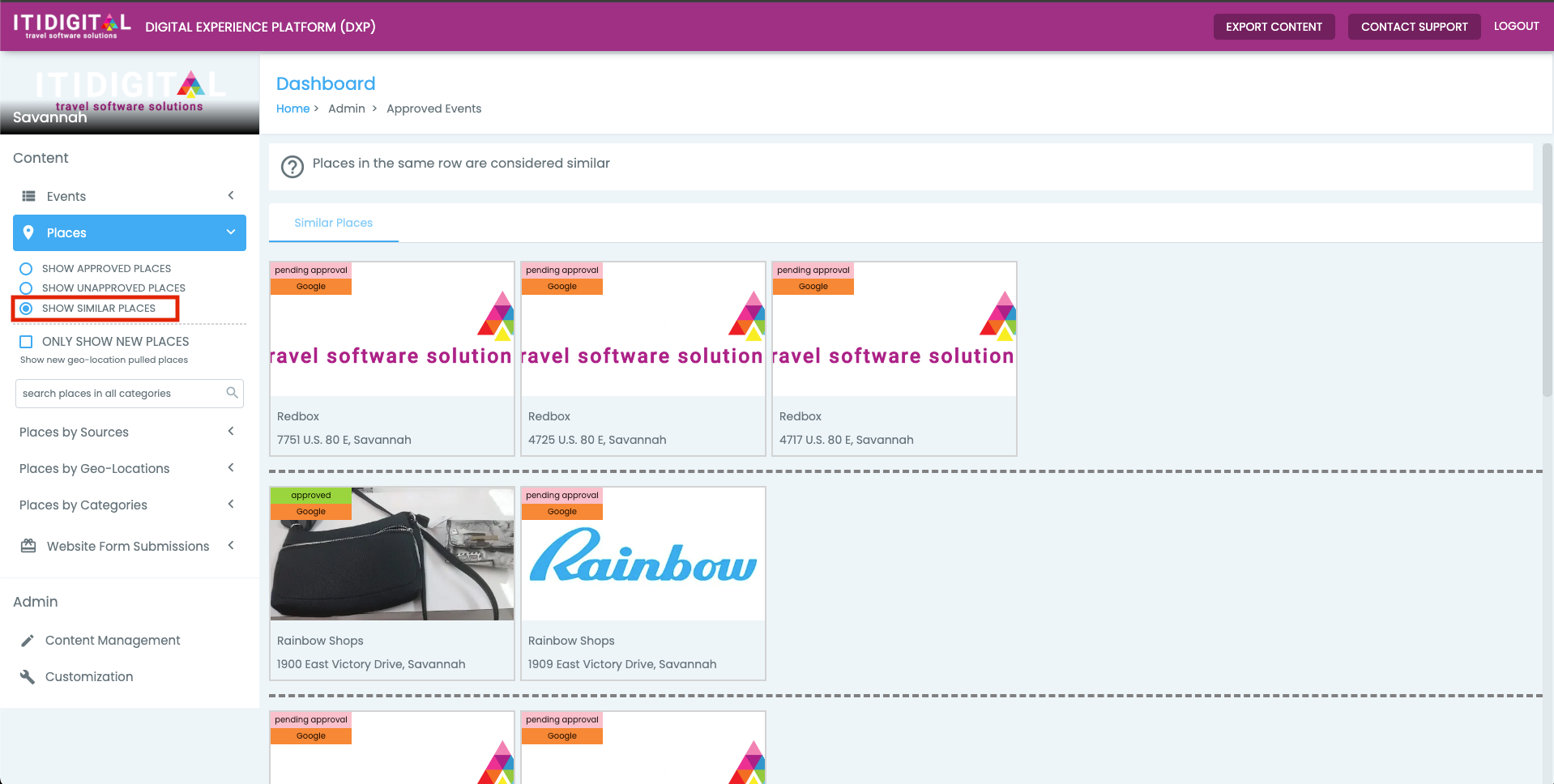Click the Dashboard page heading
The width and height of the screenshot is (1554, 784).
tap(326, 83)
